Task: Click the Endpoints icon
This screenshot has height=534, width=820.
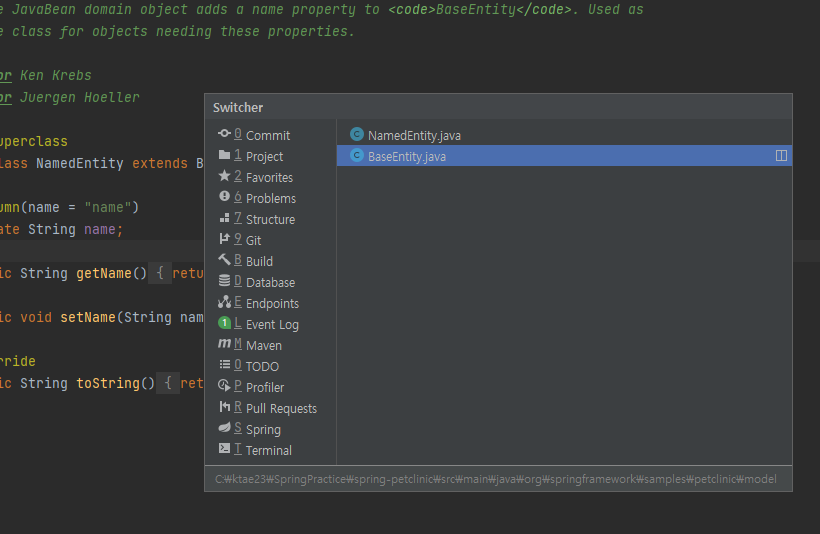Action: [x=224, y=302]
